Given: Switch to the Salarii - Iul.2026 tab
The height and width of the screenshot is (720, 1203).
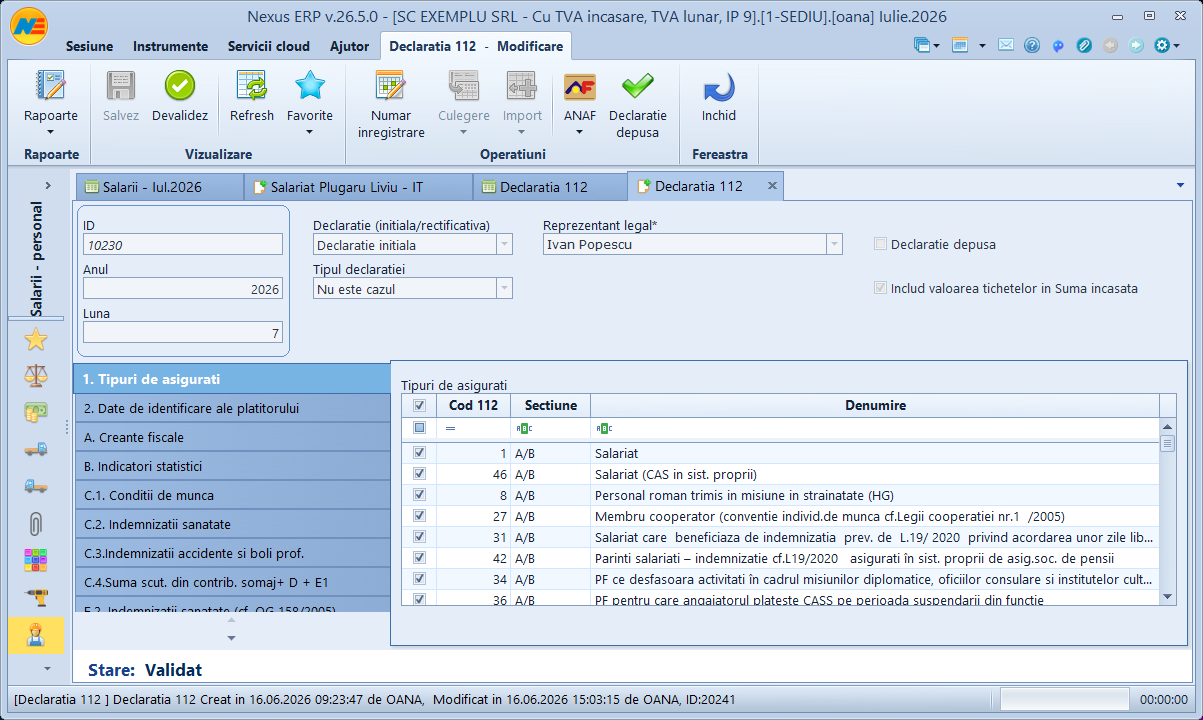Looking at the screenshot, I should point(158,187).
